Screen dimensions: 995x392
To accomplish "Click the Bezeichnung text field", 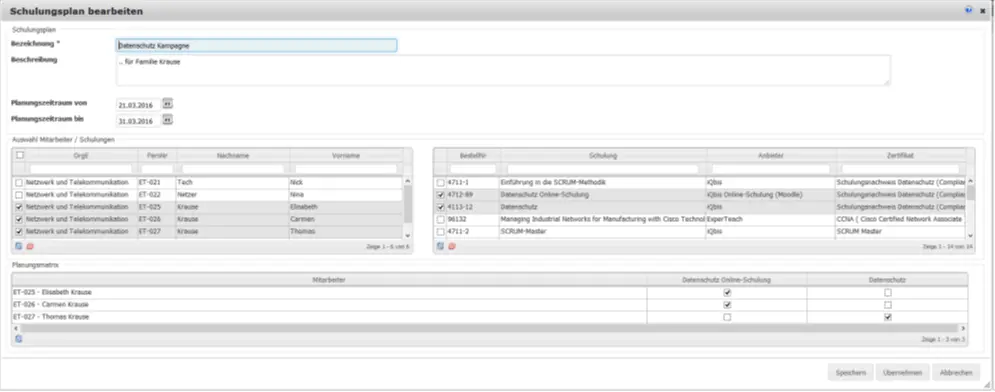I will 256,46.
